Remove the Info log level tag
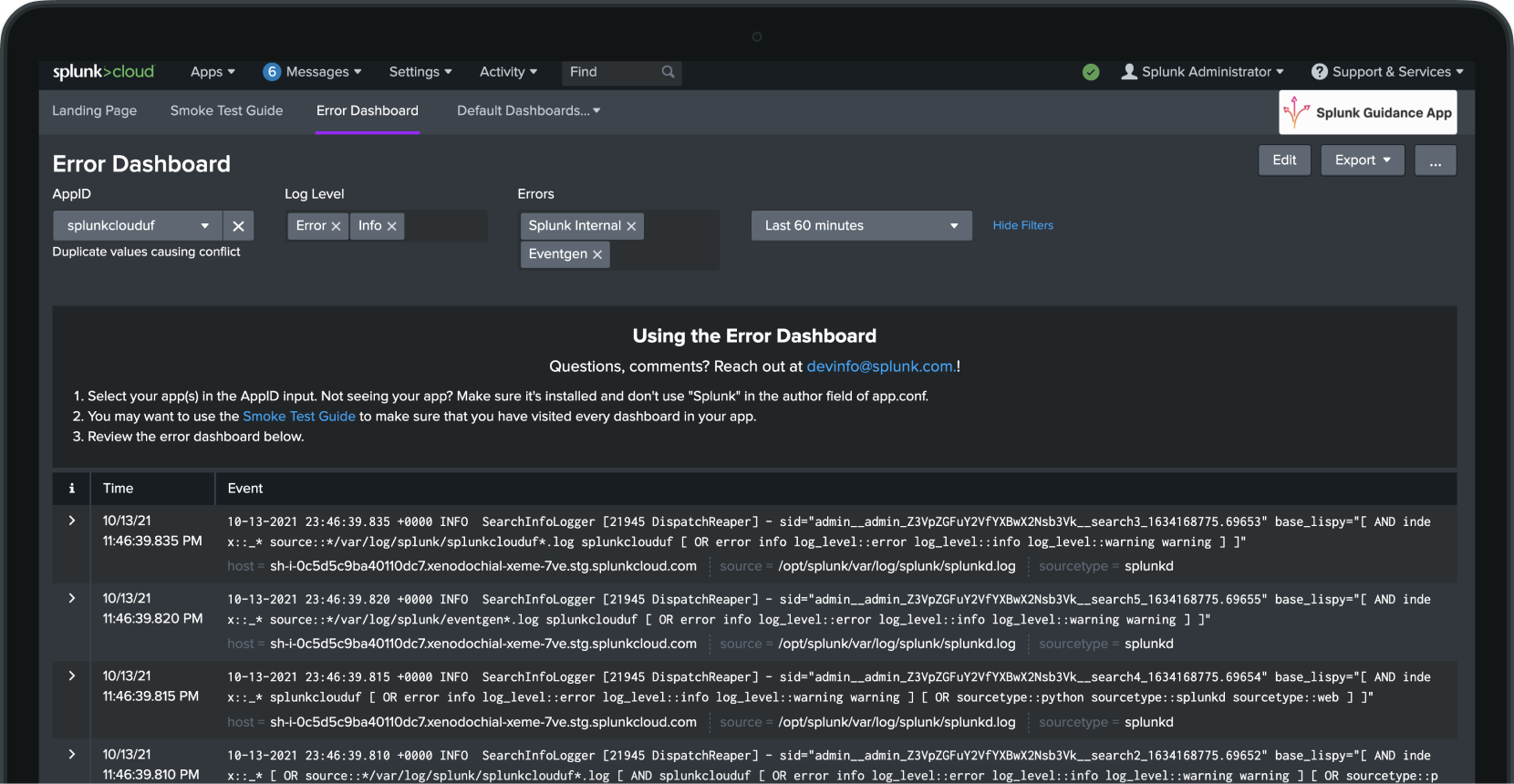 click(x=391, y=226)
